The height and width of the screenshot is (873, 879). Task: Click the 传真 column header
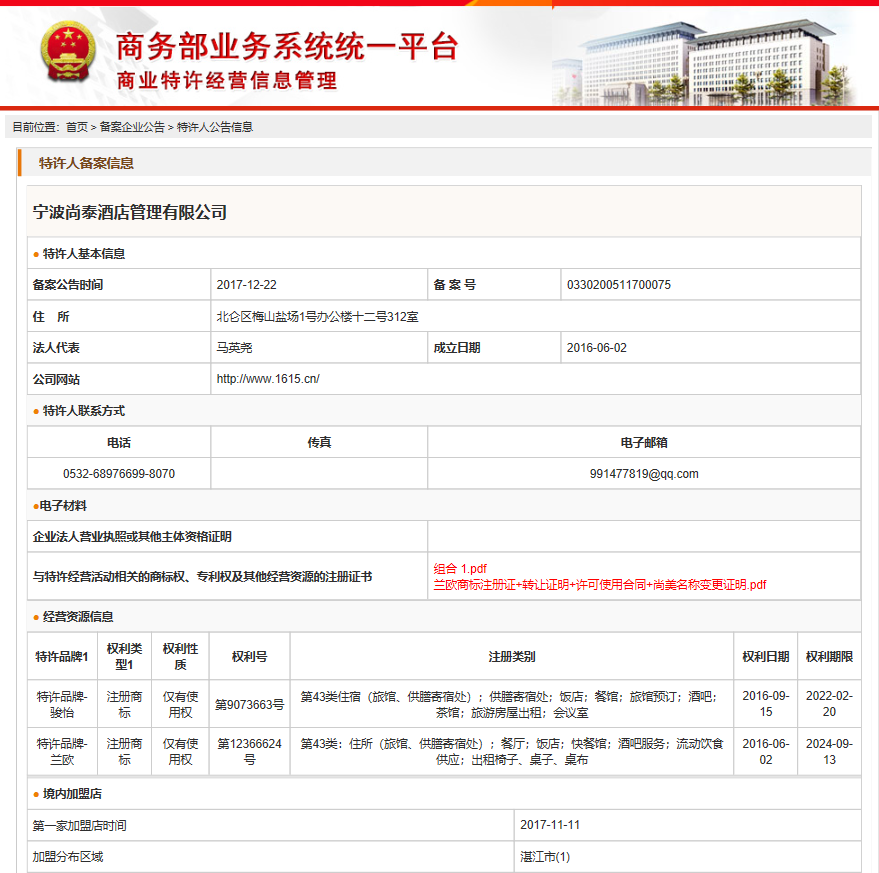(x=319, y=442)
